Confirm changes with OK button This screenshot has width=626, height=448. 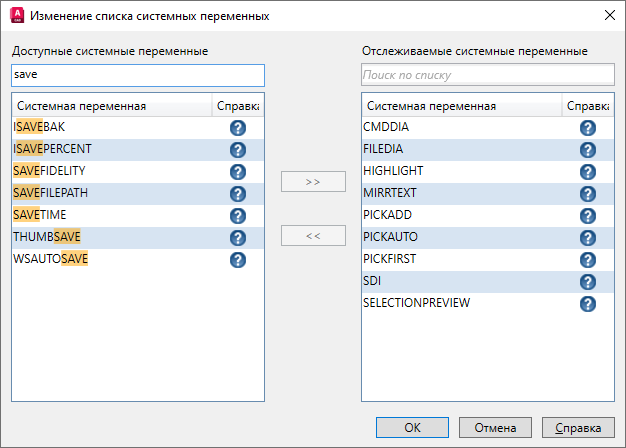412,427
